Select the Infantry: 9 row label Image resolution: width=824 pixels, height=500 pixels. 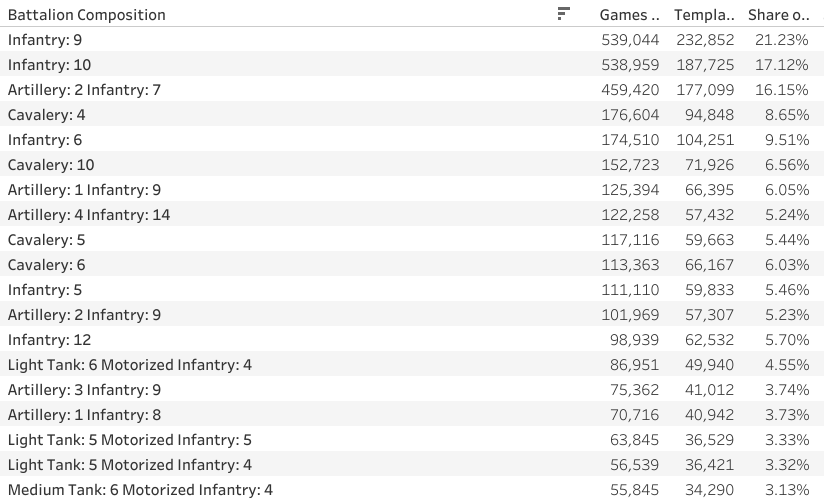click(x=44, y=40)
